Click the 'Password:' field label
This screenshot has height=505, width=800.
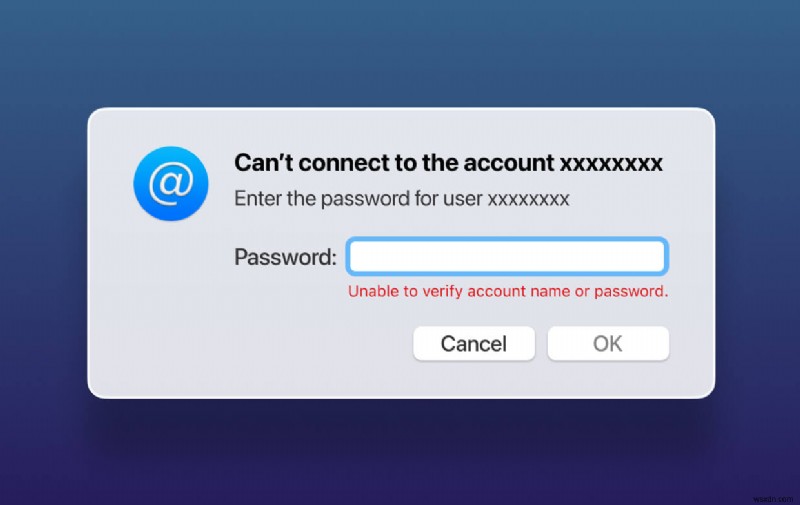(285, 257)
